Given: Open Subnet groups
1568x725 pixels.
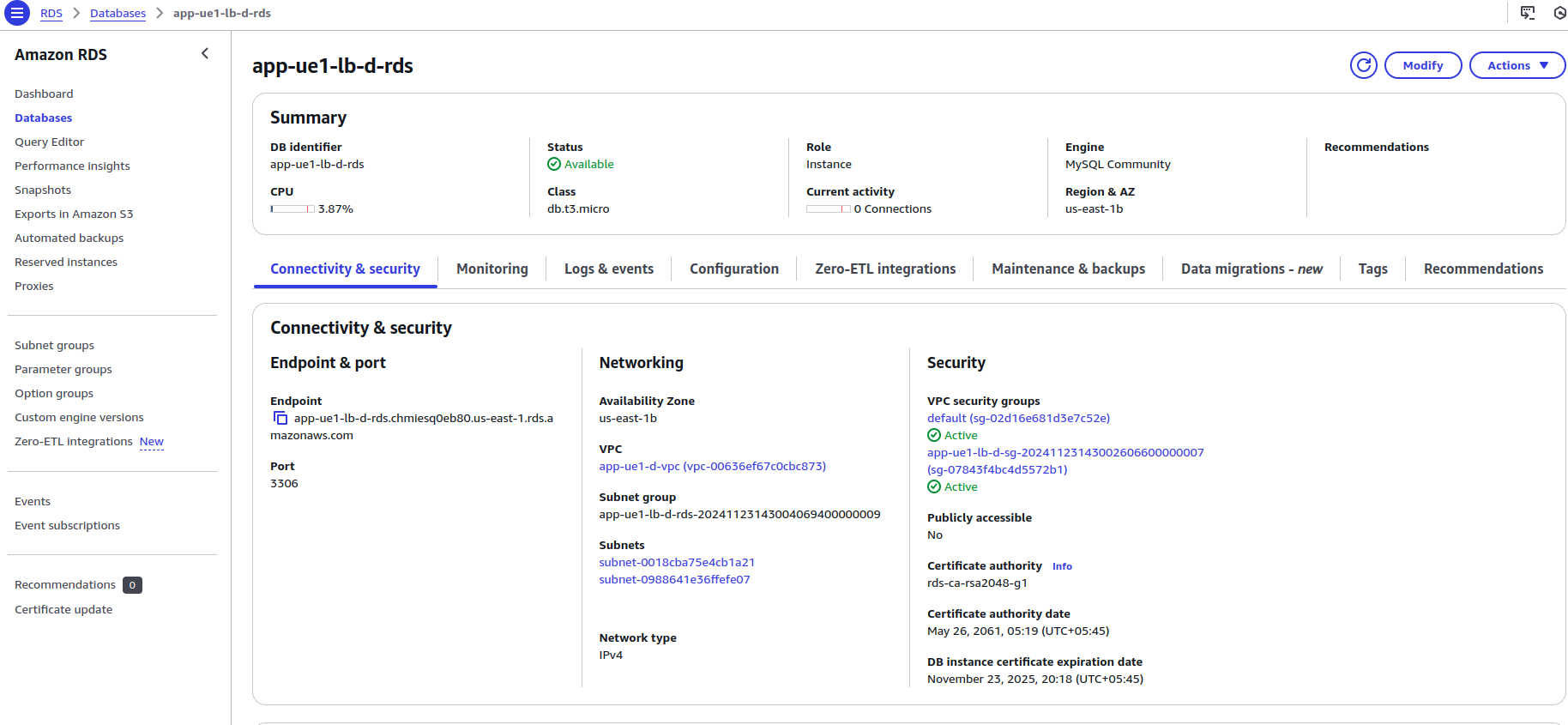Looking at the screenshot, I should tap(54, 345).
